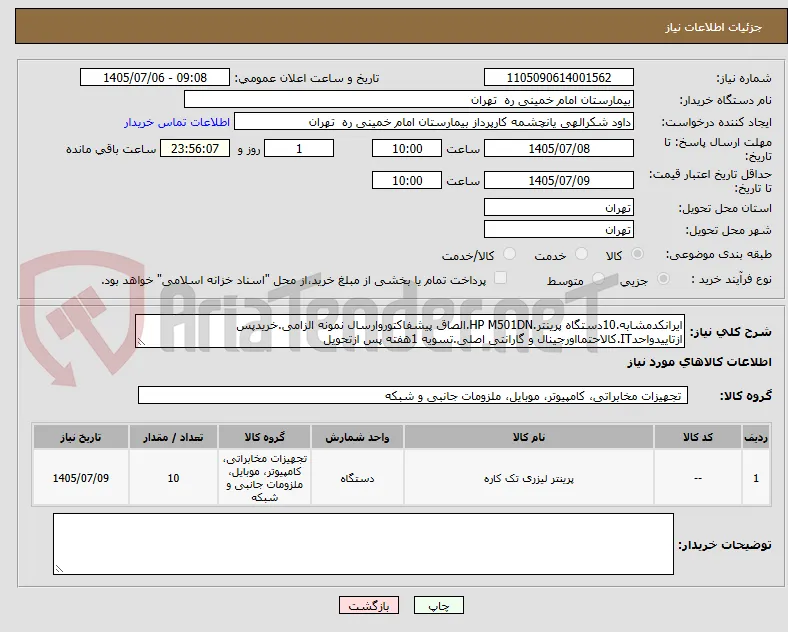This screenshot has height=632, width=788.
Task: Click the quantity cell 10
Action: (173, 478)
